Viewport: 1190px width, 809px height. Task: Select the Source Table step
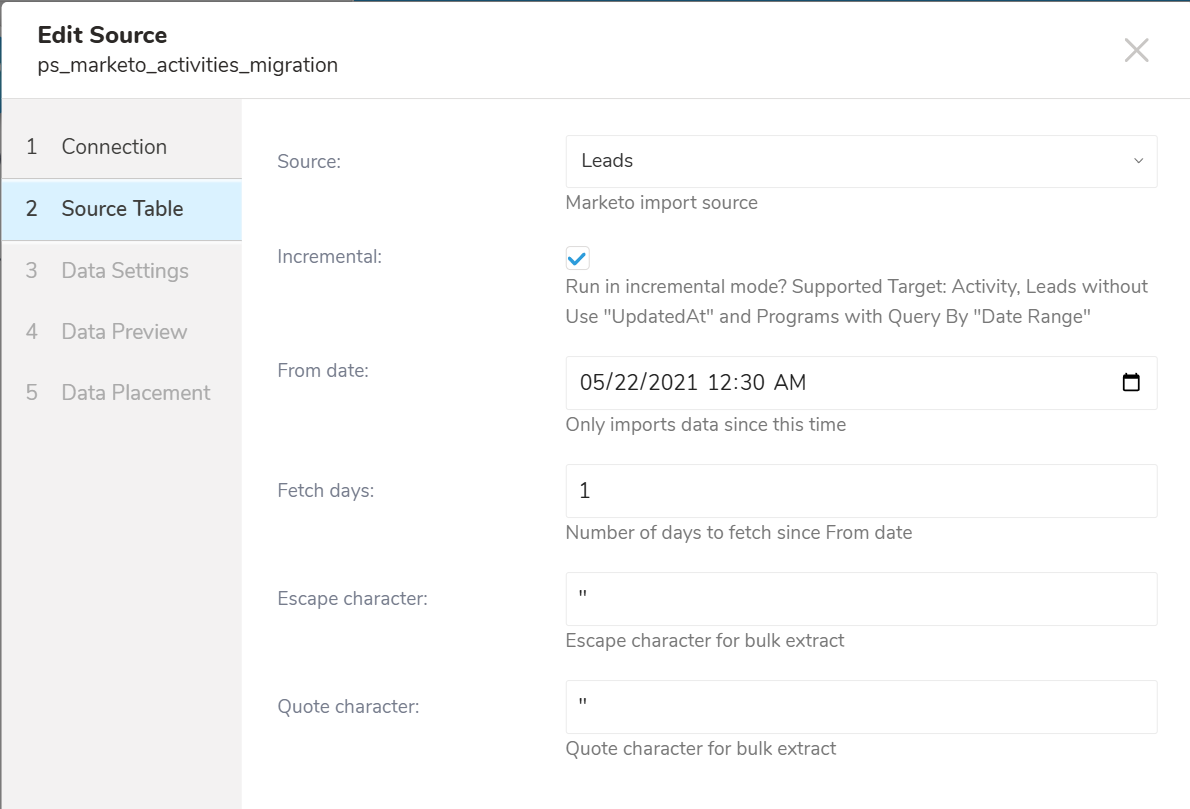(122, 209)
